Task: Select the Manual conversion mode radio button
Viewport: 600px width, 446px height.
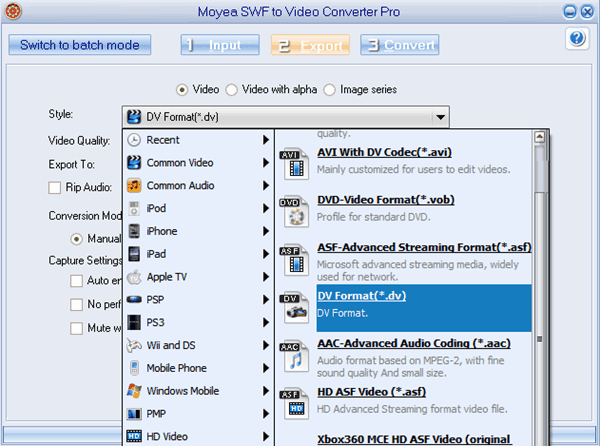Action: click(x=77, y=239)
